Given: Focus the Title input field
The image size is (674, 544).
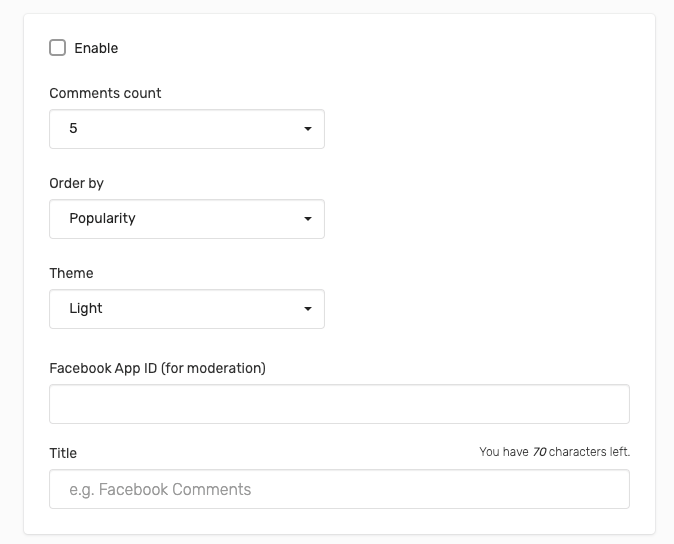Looking at the screenshot, I should (339, 489).
